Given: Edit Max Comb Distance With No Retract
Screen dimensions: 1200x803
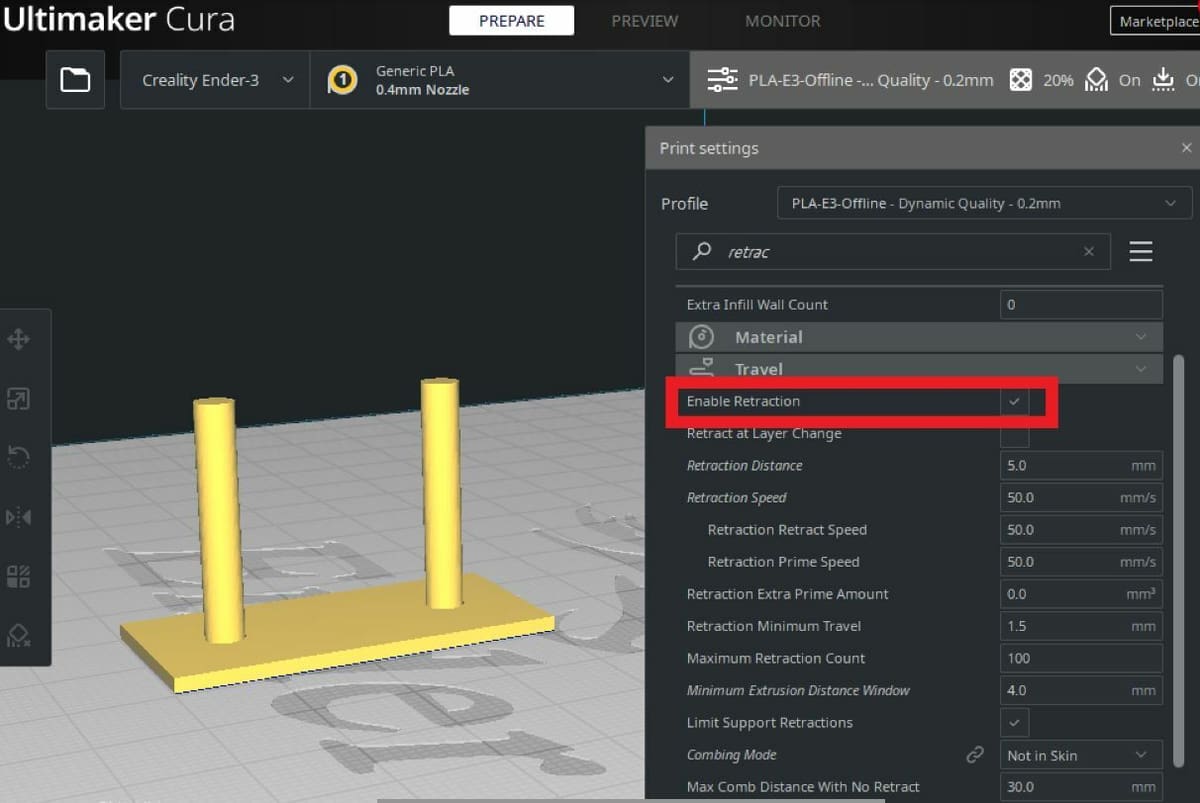Looking at the screenshot, I should click(1081, 786).
